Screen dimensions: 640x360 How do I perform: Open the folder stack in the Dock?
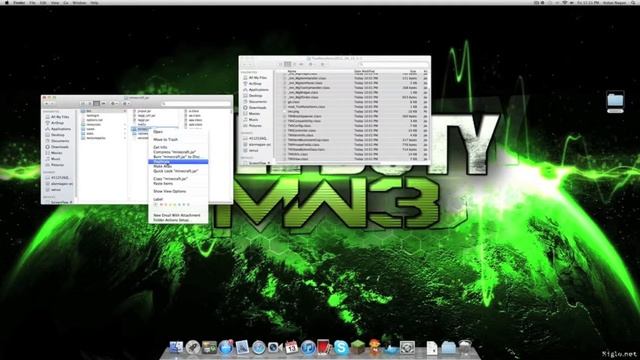pos(449,347)
